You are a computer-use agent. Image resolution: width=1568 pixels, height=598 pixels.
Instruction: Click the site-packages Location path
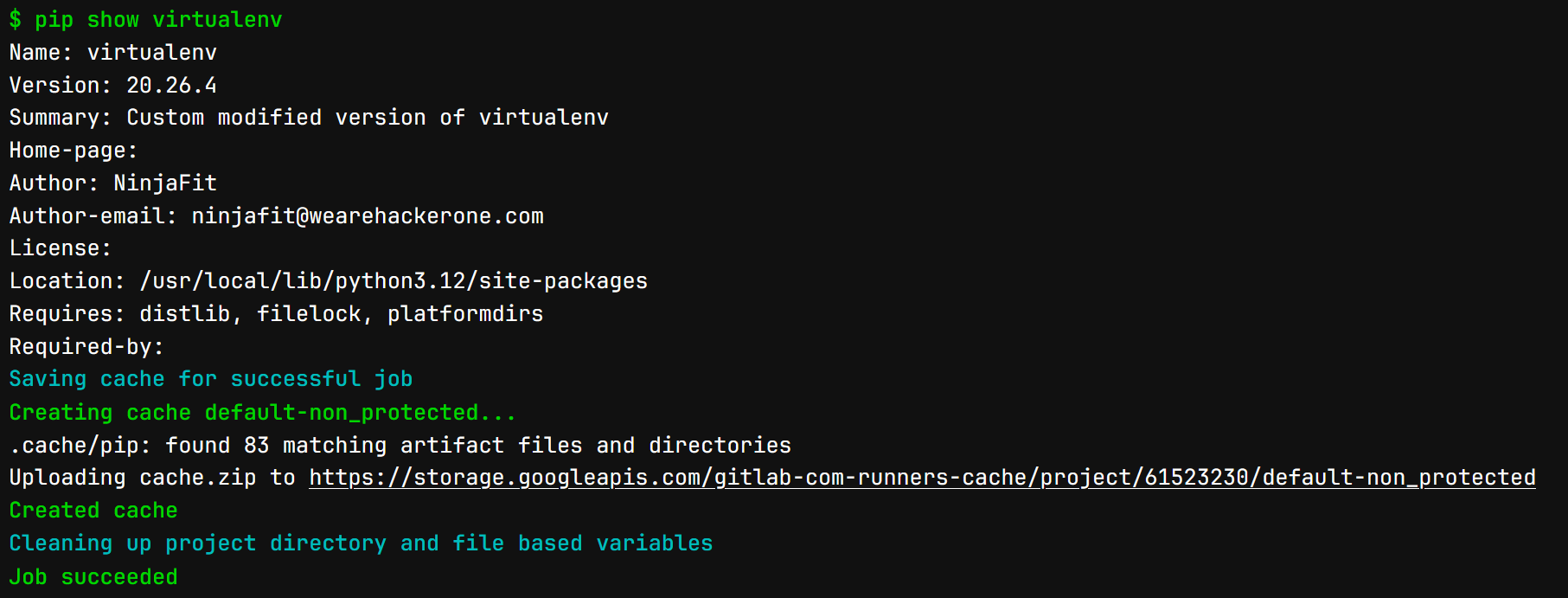(394, 281)
